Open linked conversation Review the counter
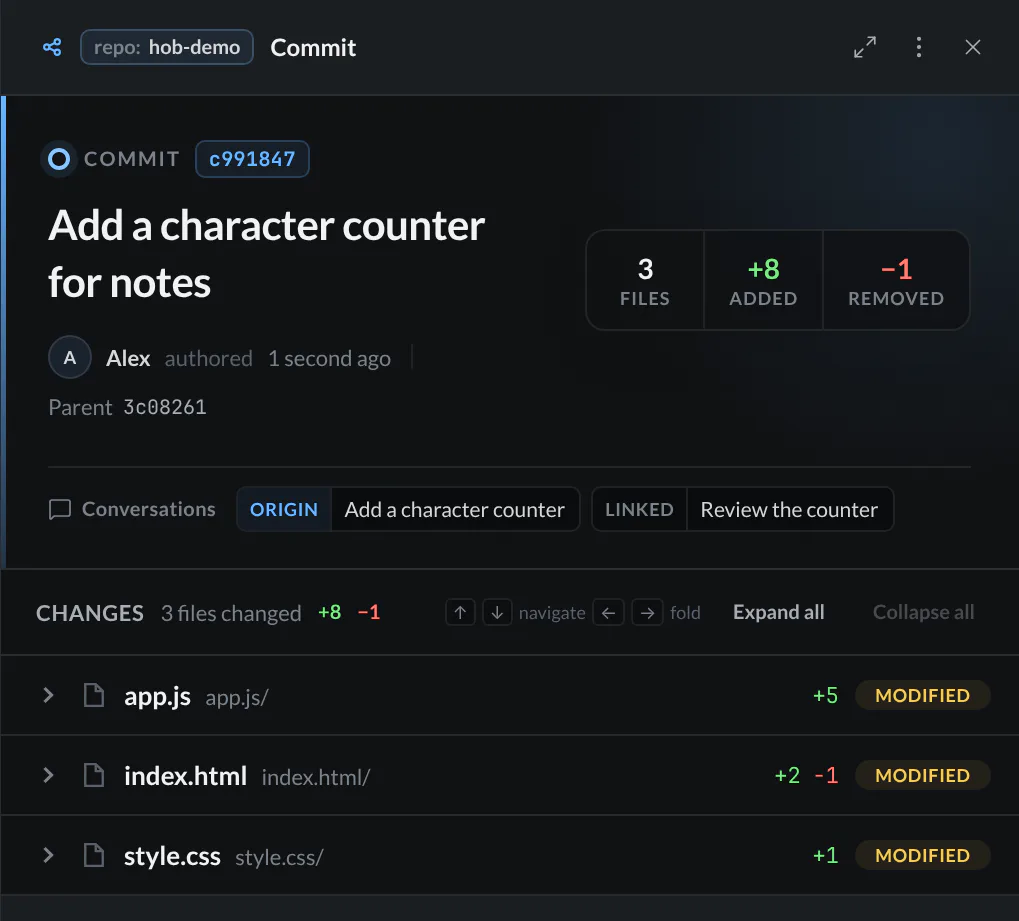The width and height of the screenshot is (1019, 921). 742,510
